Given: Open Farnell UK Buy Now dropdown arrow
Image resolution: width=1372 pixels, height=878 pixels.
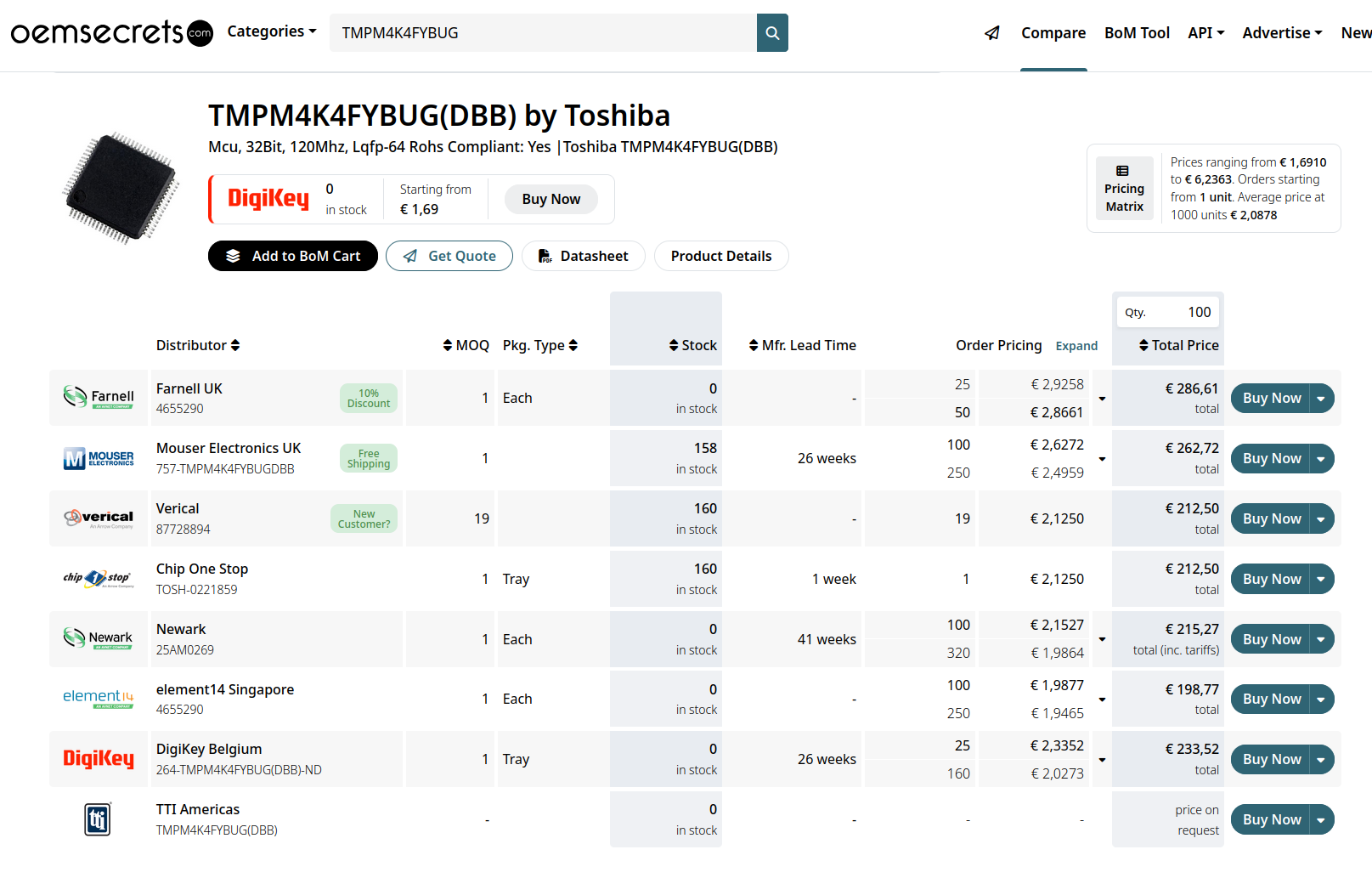Looking at the screenshot, I should pyautogui.click(x=1321, y=399).
